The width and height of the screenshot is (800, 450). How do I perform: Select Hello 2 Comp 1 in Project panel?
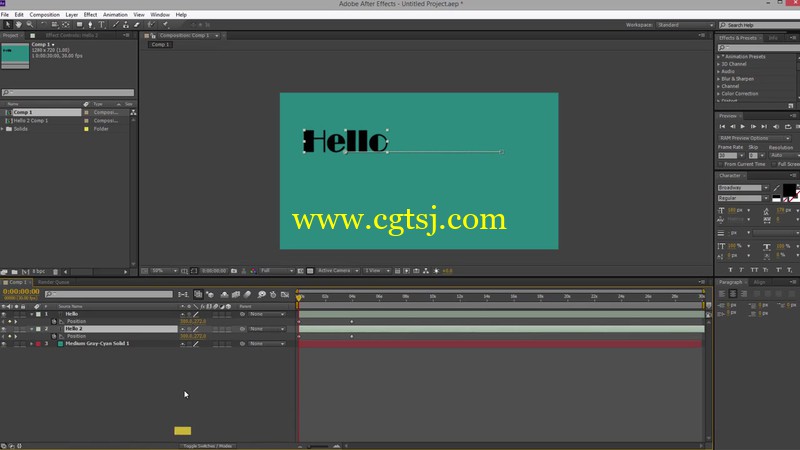coord(31,121)
